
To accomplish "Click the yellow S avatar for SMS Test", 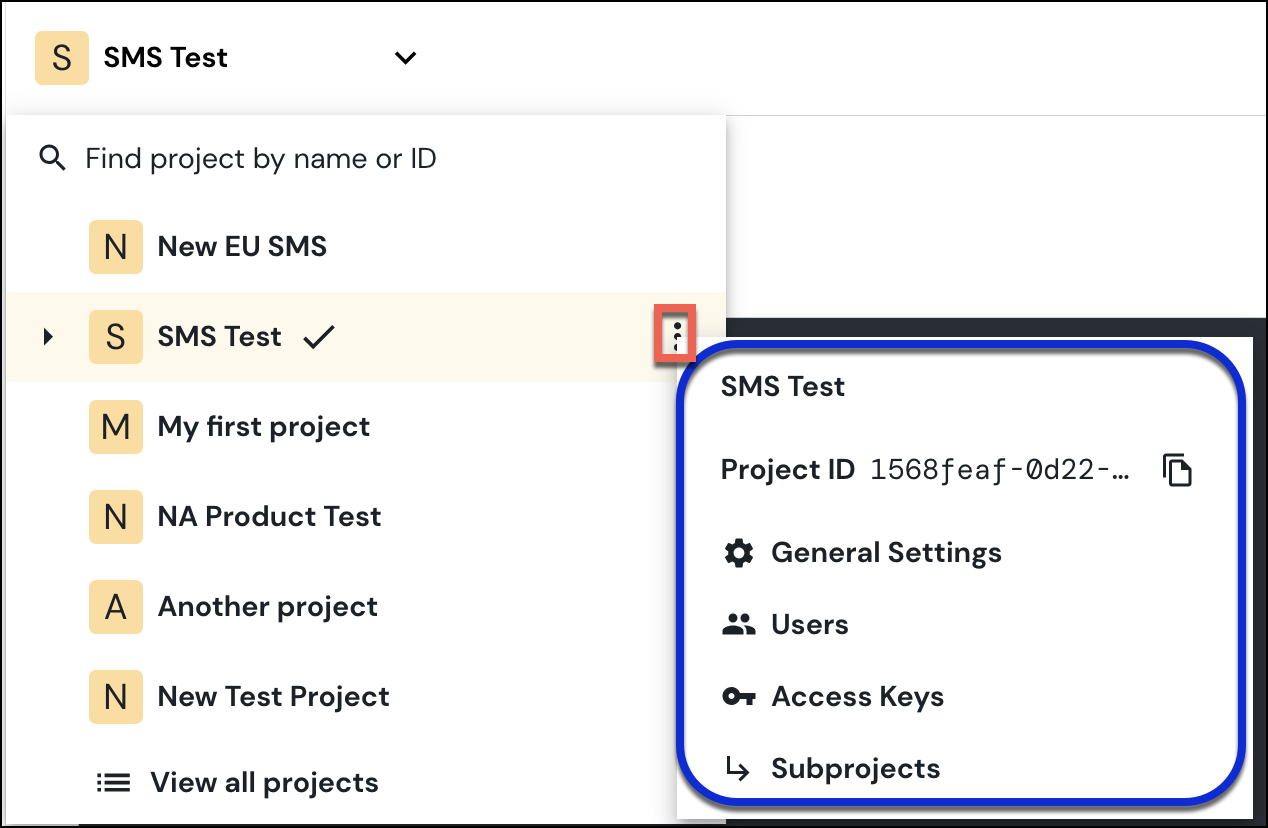I will 115,336.
